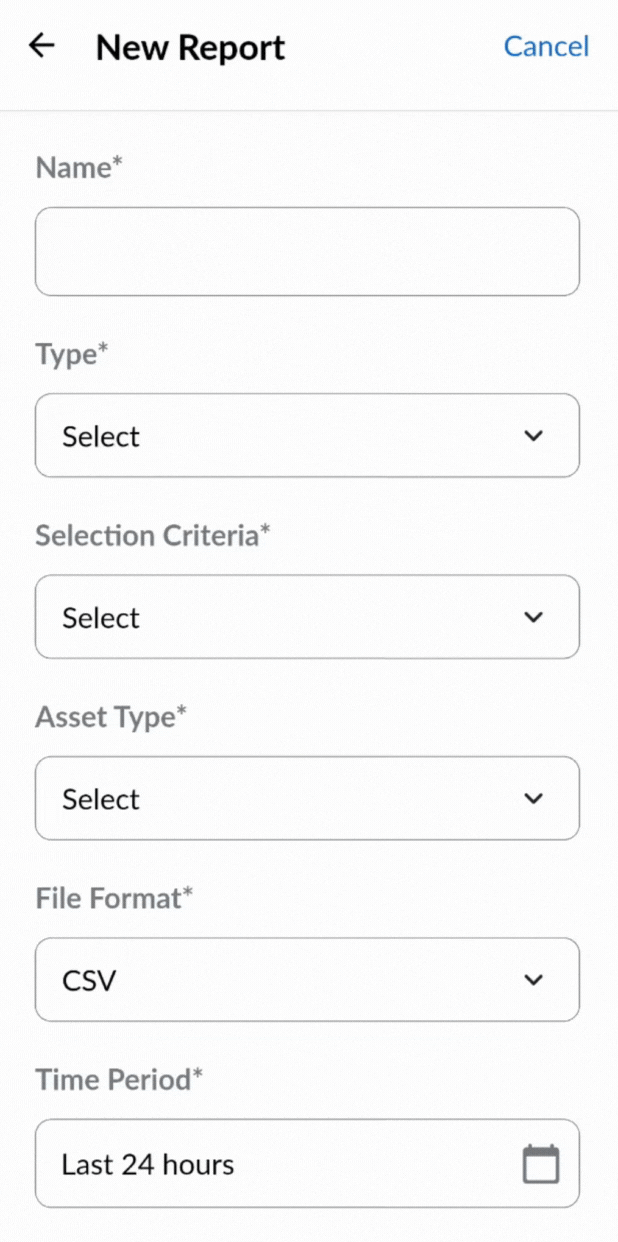
Task: Select the Last 24 hours time period field
Action: coord(280,1164)
